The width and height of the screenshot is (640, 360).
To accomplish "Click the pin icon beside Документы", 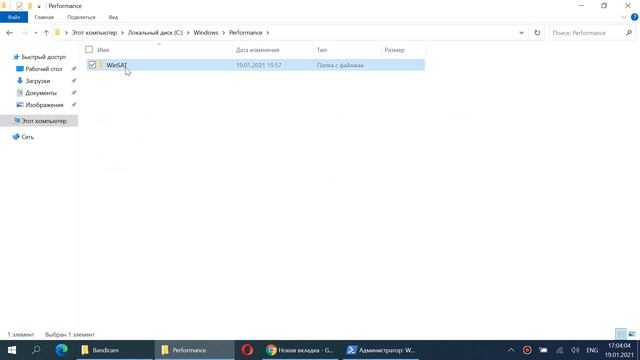I will coord(74,93).
